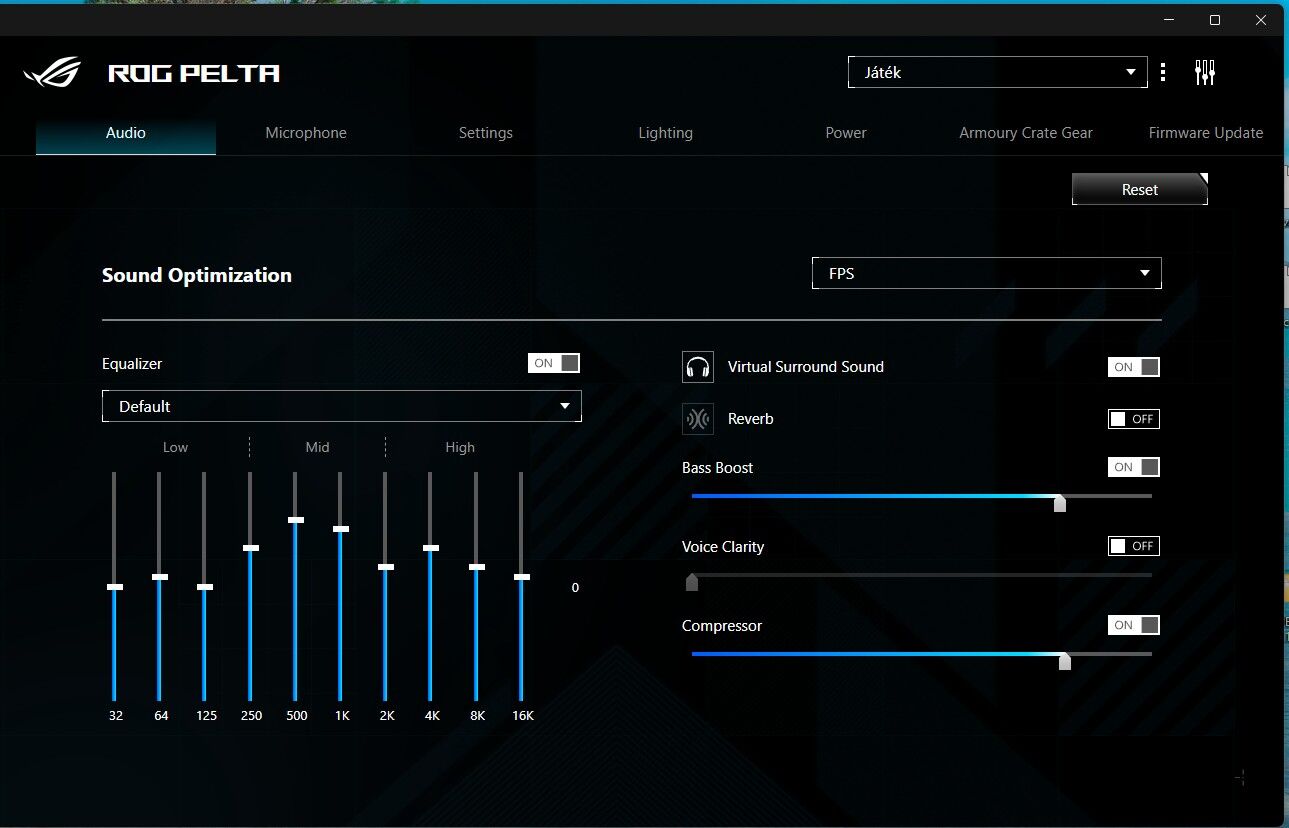Turn off the Bass Boost switch
The width and height of the screenshot is (1289, 828).
click(1134, 467)
